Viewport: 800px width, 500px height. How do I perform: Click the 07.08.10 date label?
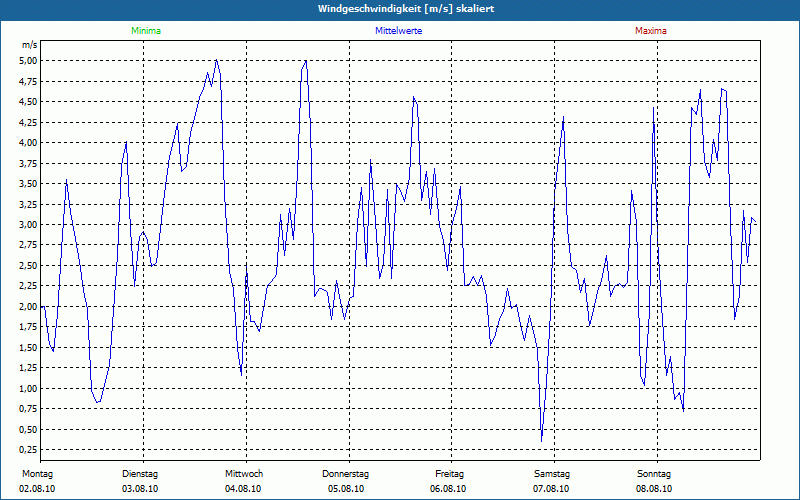tap(551, 489)
